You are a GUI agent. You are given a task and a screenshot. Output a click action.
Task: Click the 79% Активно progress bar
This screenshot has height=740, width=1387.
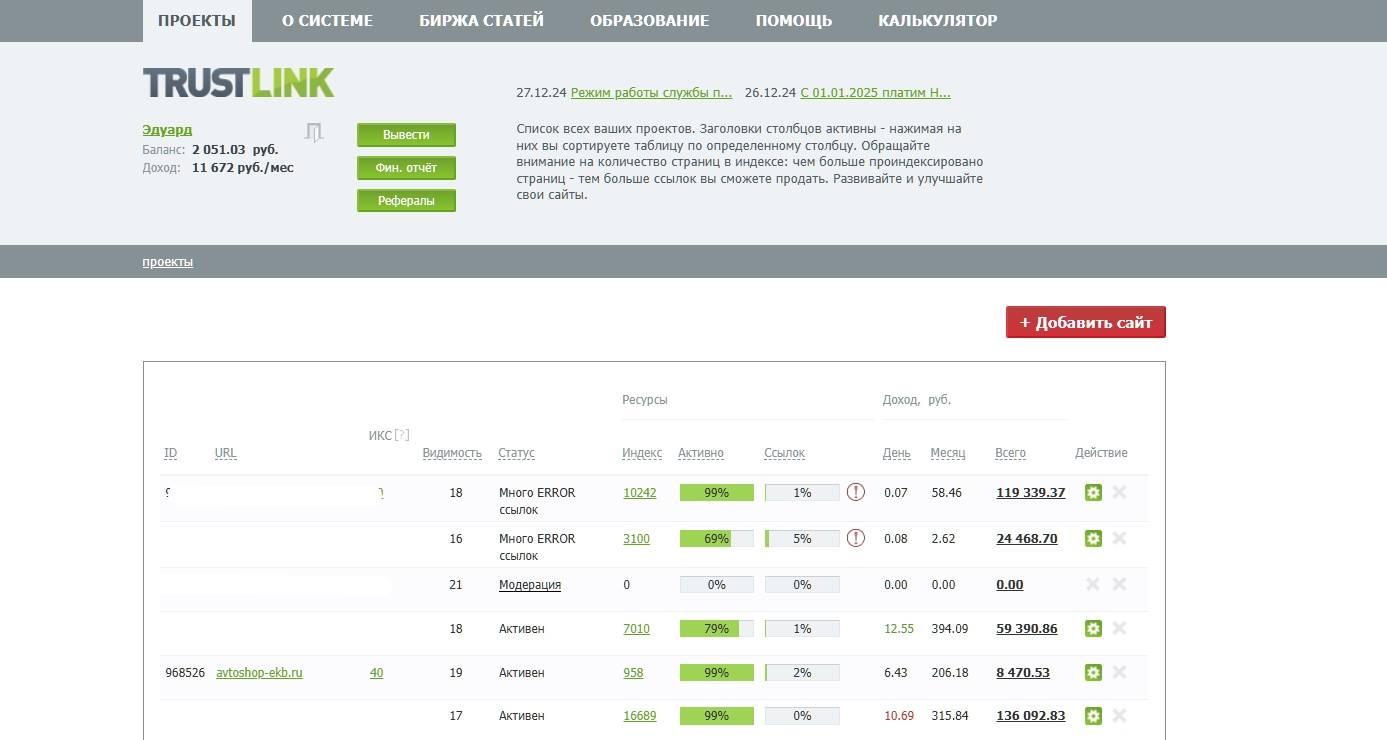click(x=717, y=629)
